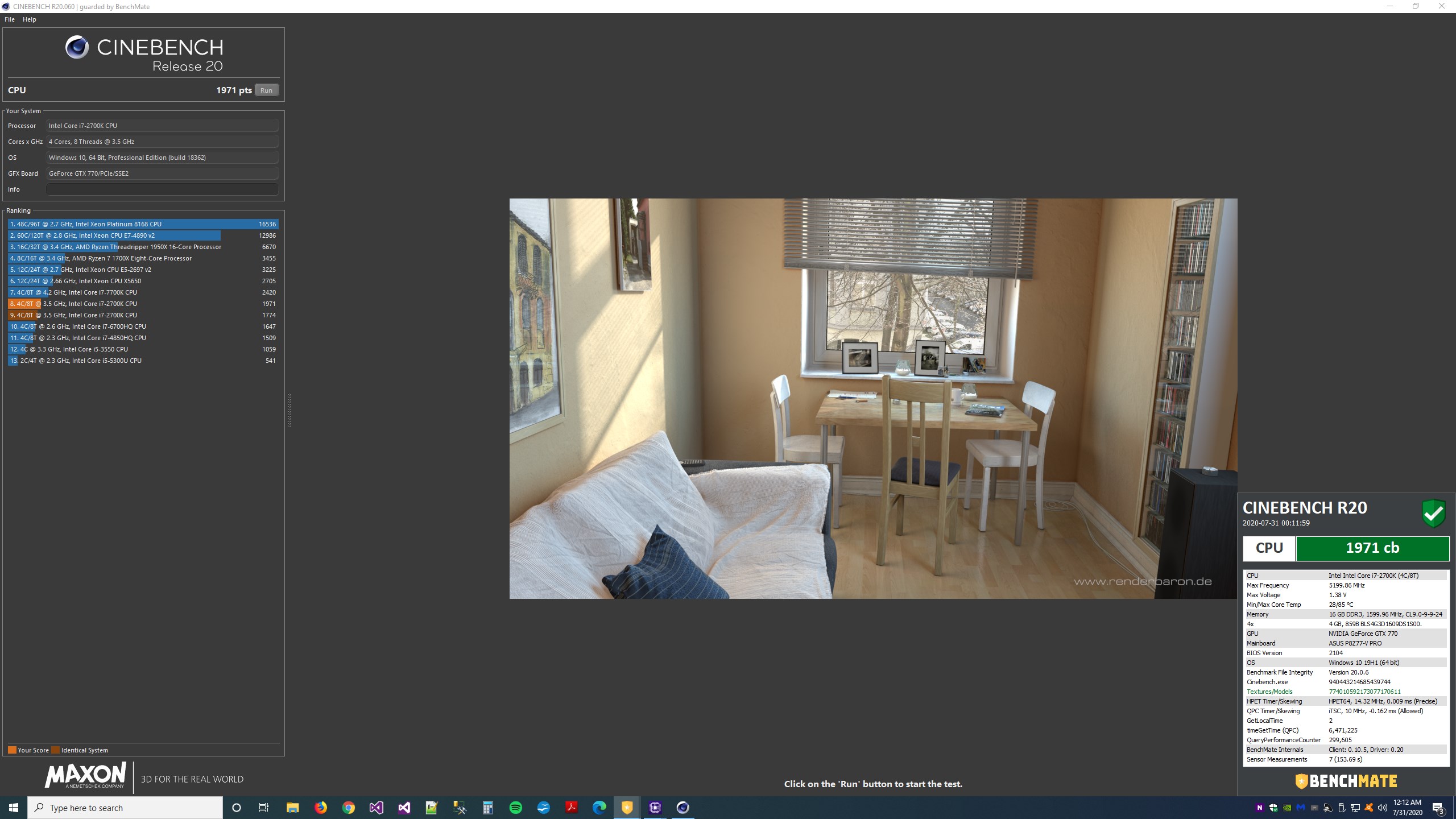Open Spotify from the taskbar

(x=516, y=808)
